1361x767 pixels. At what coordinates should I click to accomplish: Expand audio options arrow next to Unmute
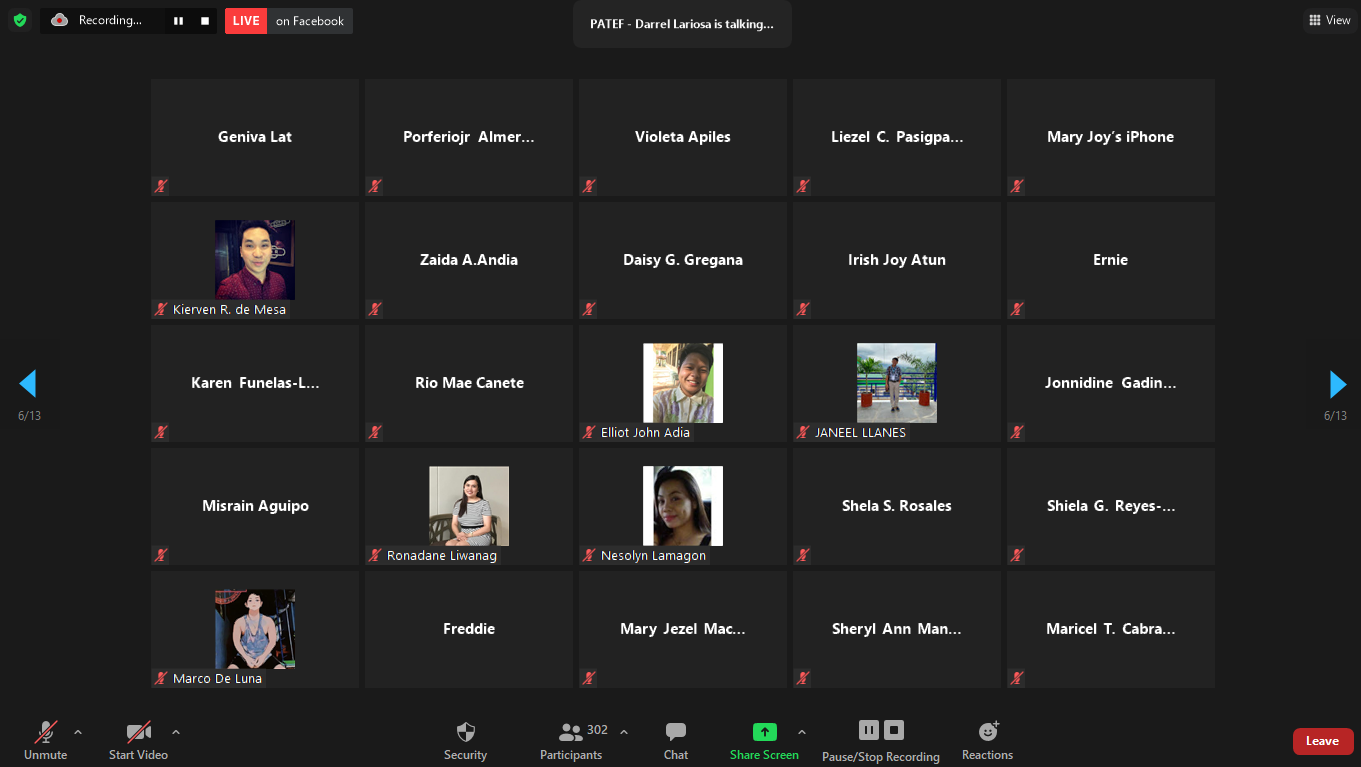tap(78, 732)
